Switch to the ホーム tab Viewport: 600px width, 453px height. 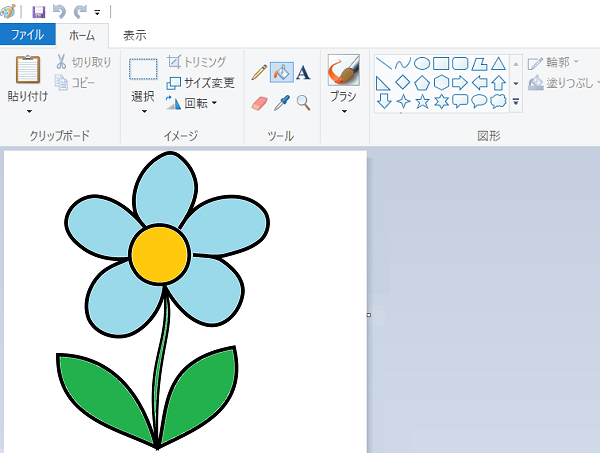pyautogui.click(x=82, y=35)
